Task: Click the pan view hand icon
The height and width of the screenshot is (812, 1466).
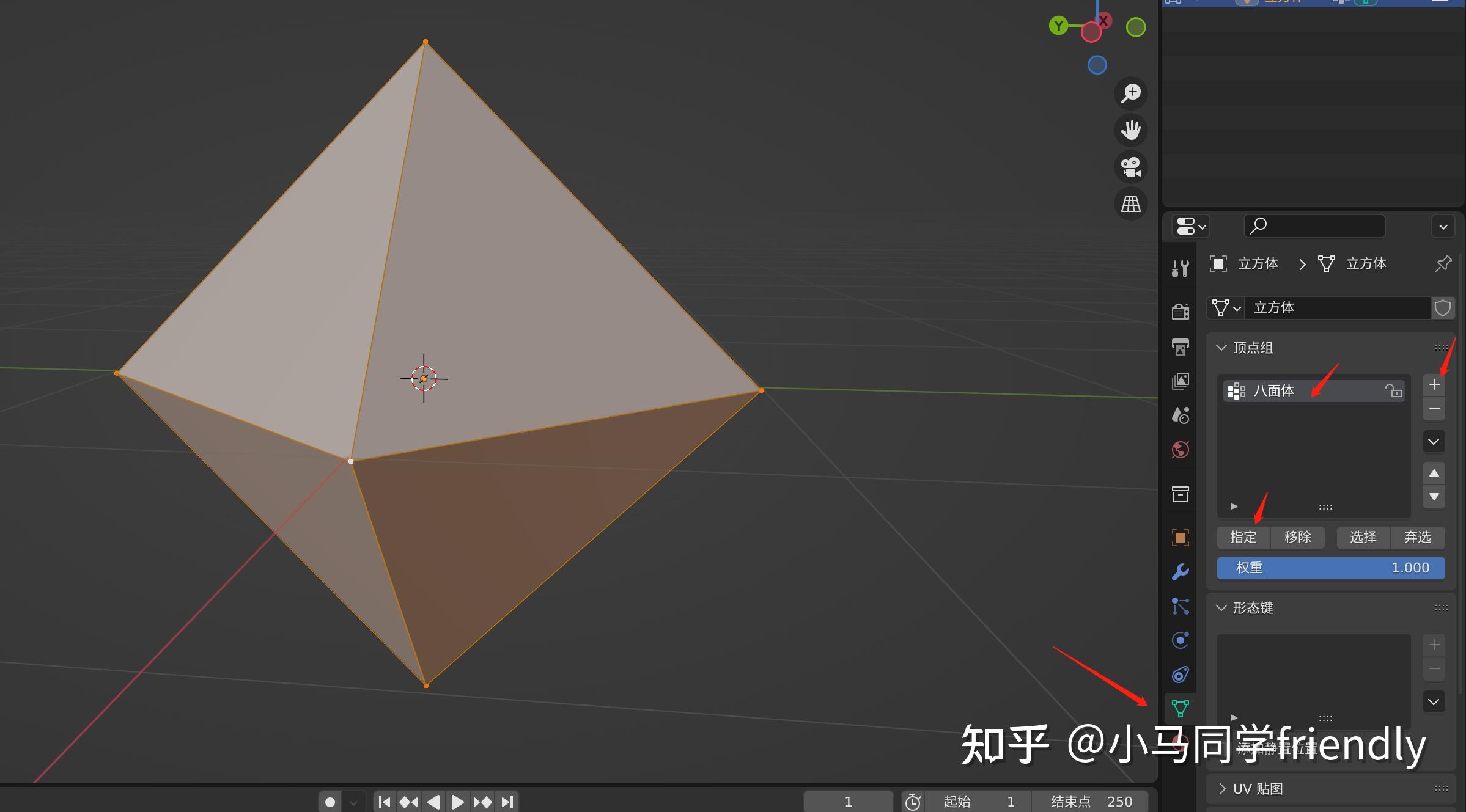Action: (x=1130, y=130)
